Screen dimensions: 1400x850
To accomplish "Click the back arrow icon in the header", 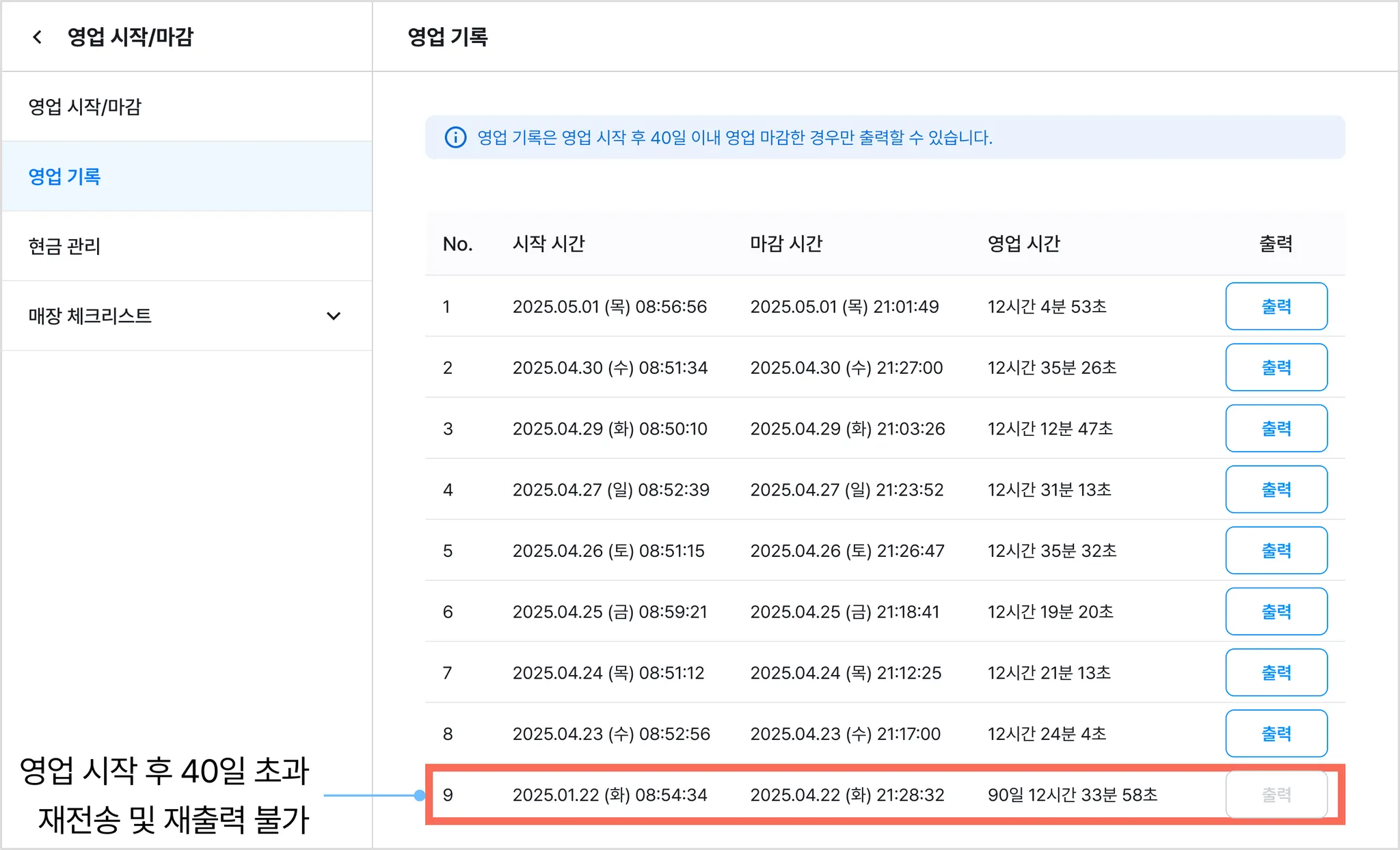I will pos(38,37).
